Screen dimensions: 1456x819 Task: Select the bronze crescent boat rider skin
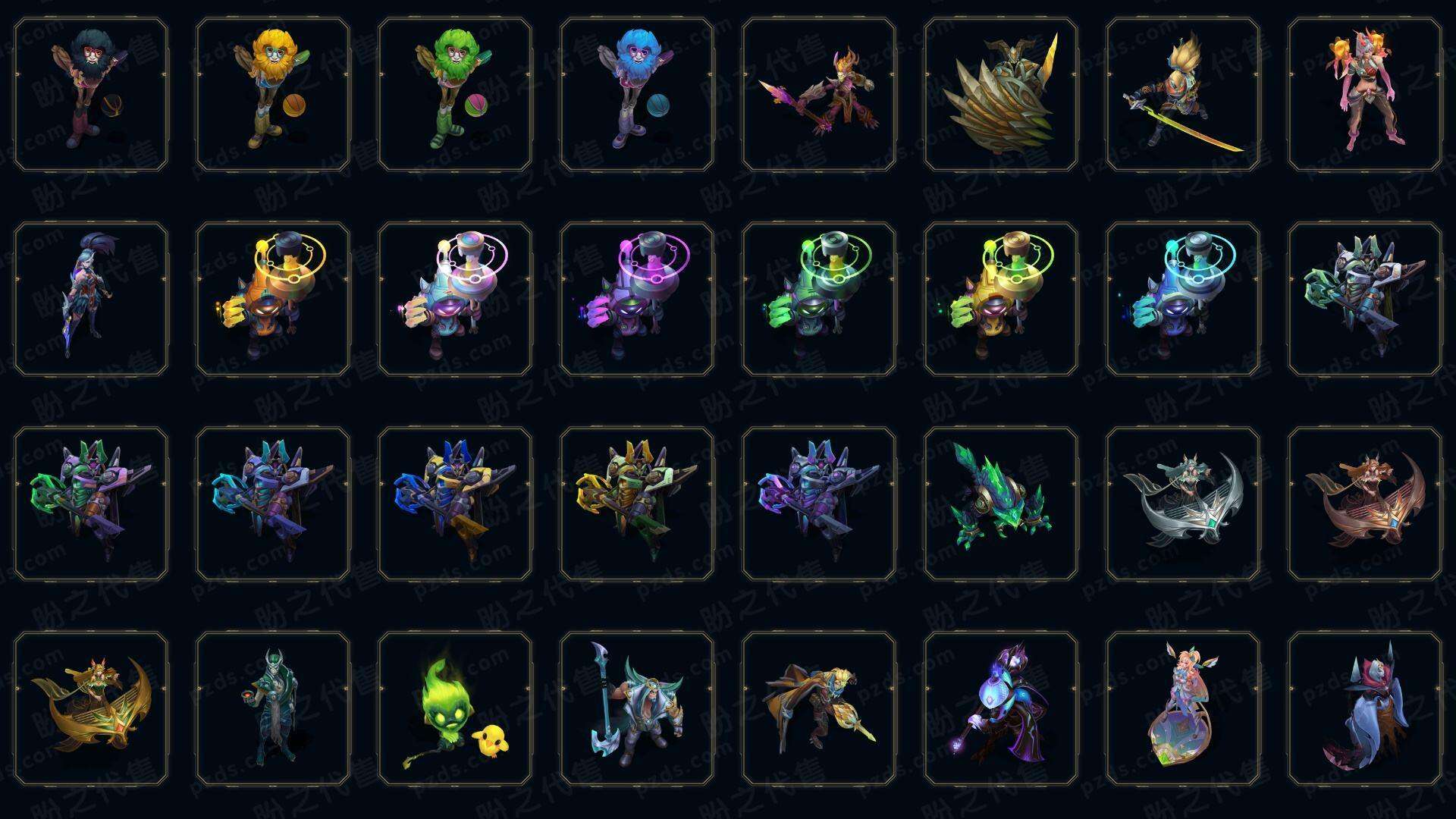(1365, 504)
